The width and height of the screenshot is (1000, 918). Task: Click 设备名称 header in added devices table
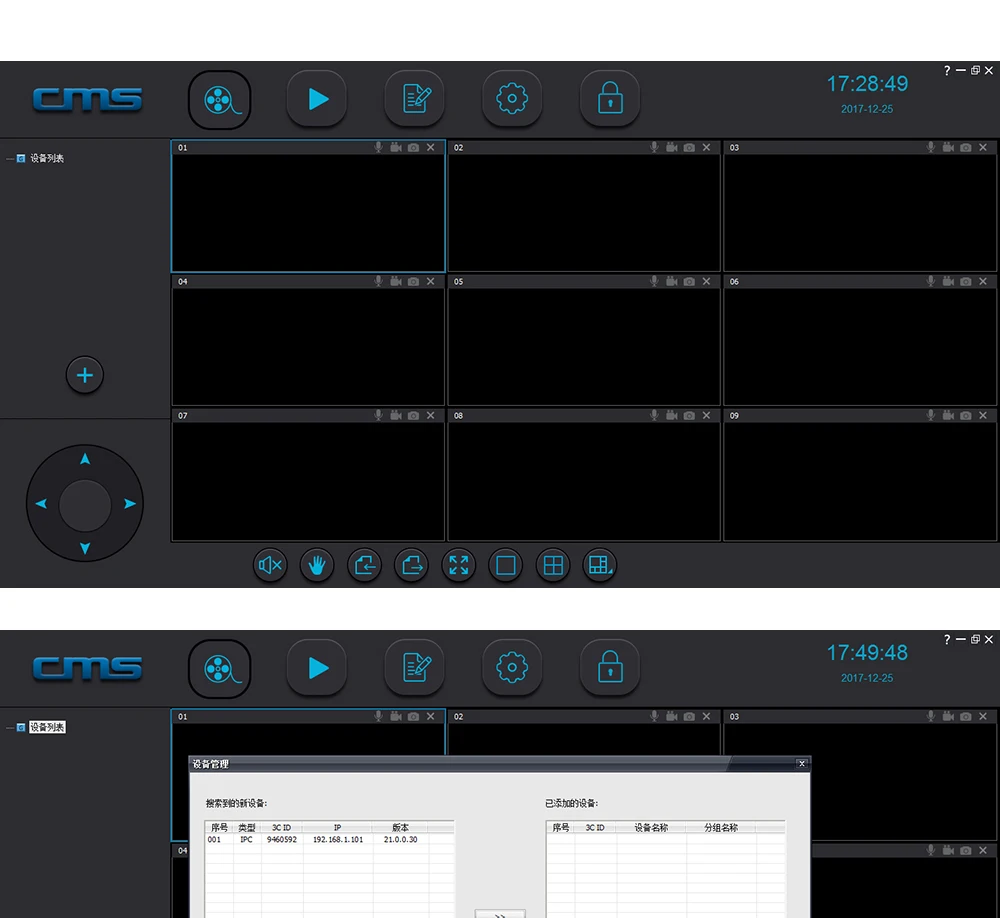coord(651,827)
